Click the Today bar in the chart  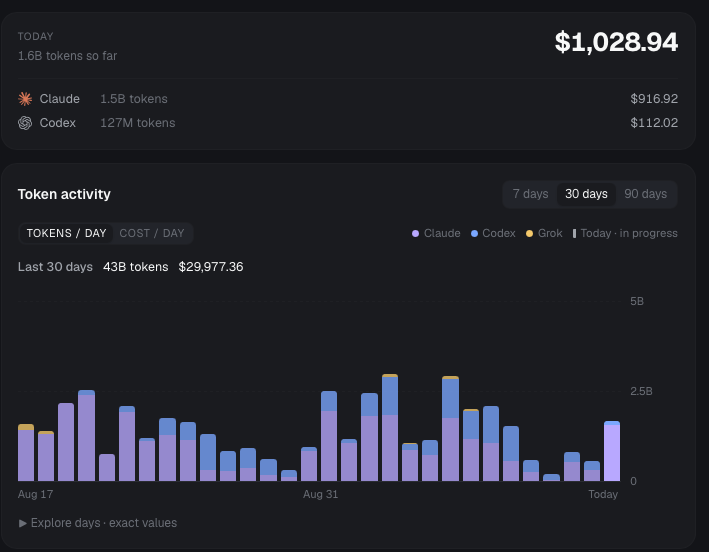612,451
